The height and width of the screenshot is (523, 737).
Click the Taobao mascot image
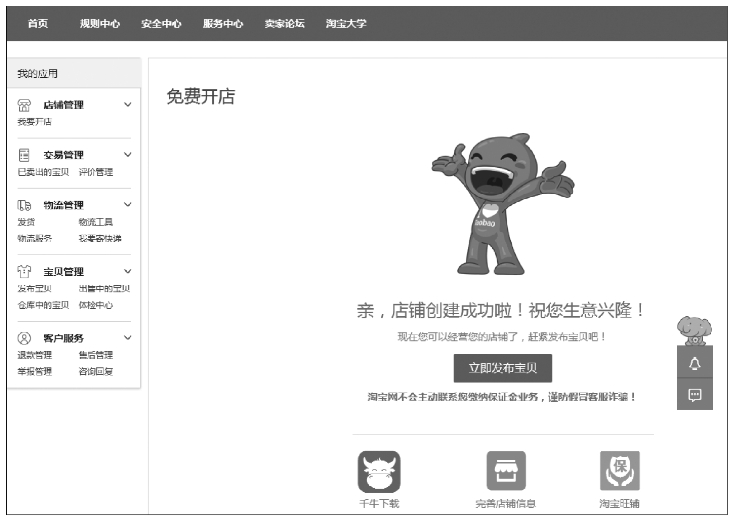(x=502, y=204)
